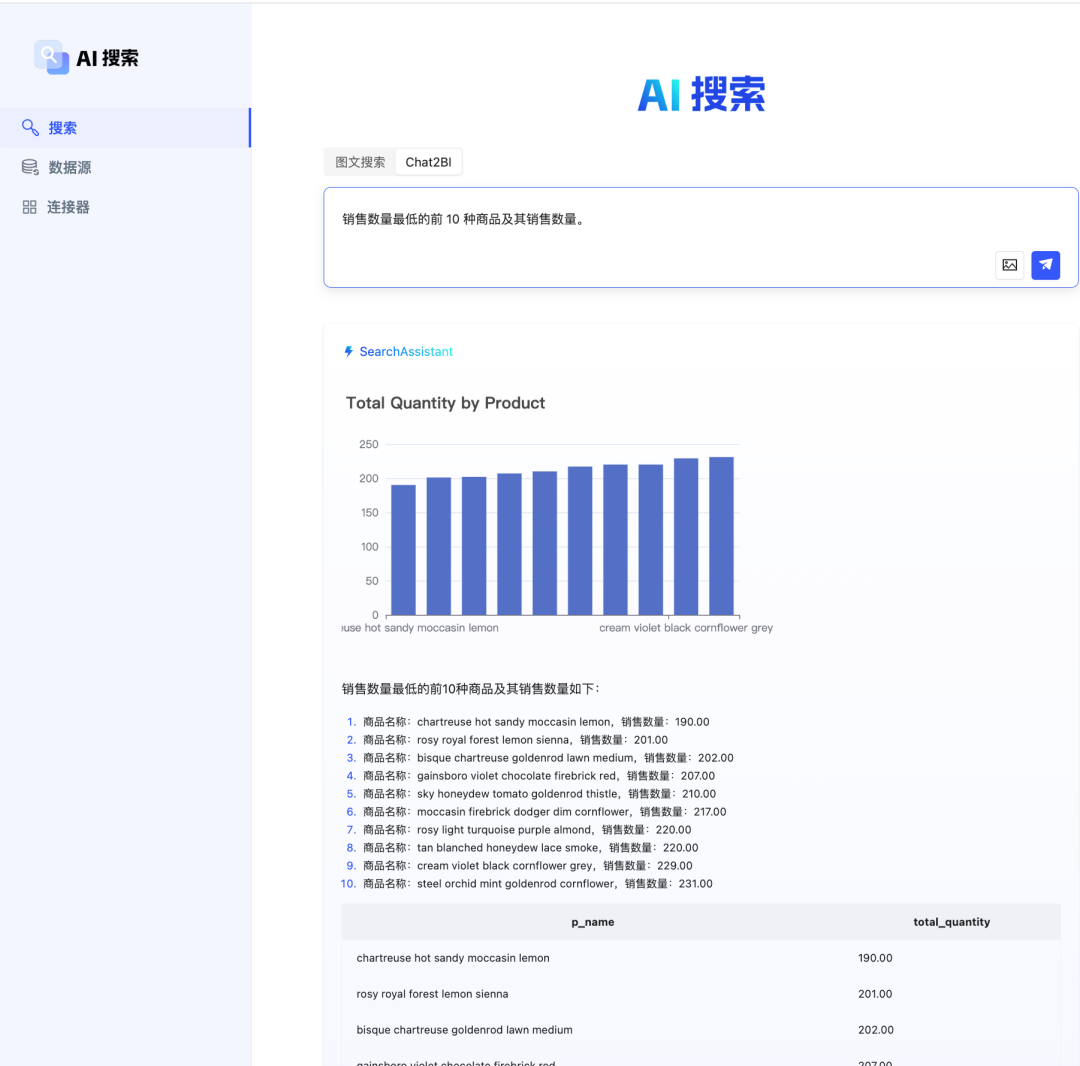
Task: Open the 连接器 sidebar menu item
Action: pos(125,207)
